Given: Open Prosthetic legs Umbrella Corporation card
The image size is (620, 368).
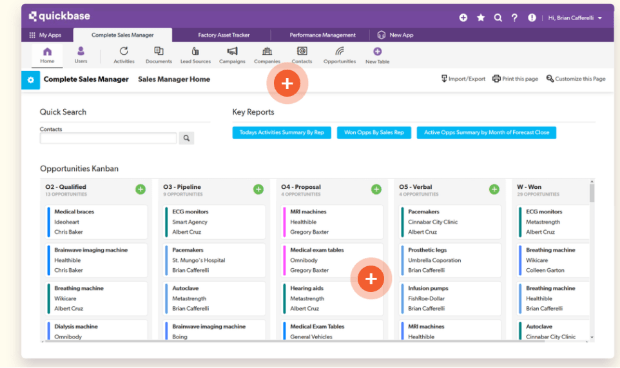Looking at the screenshot, I should [450, 260].
